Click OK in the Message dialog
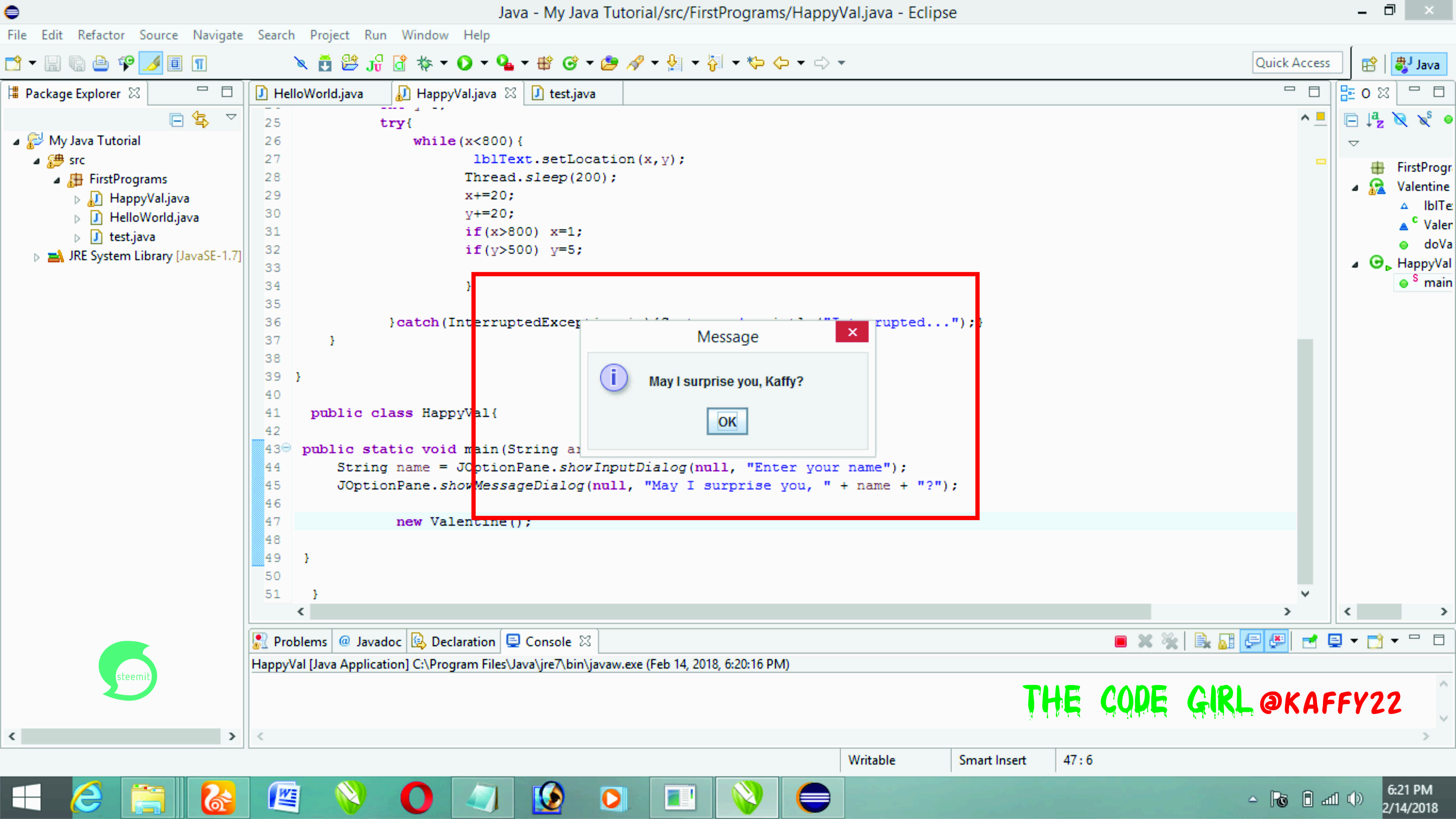 pos(727,421)
